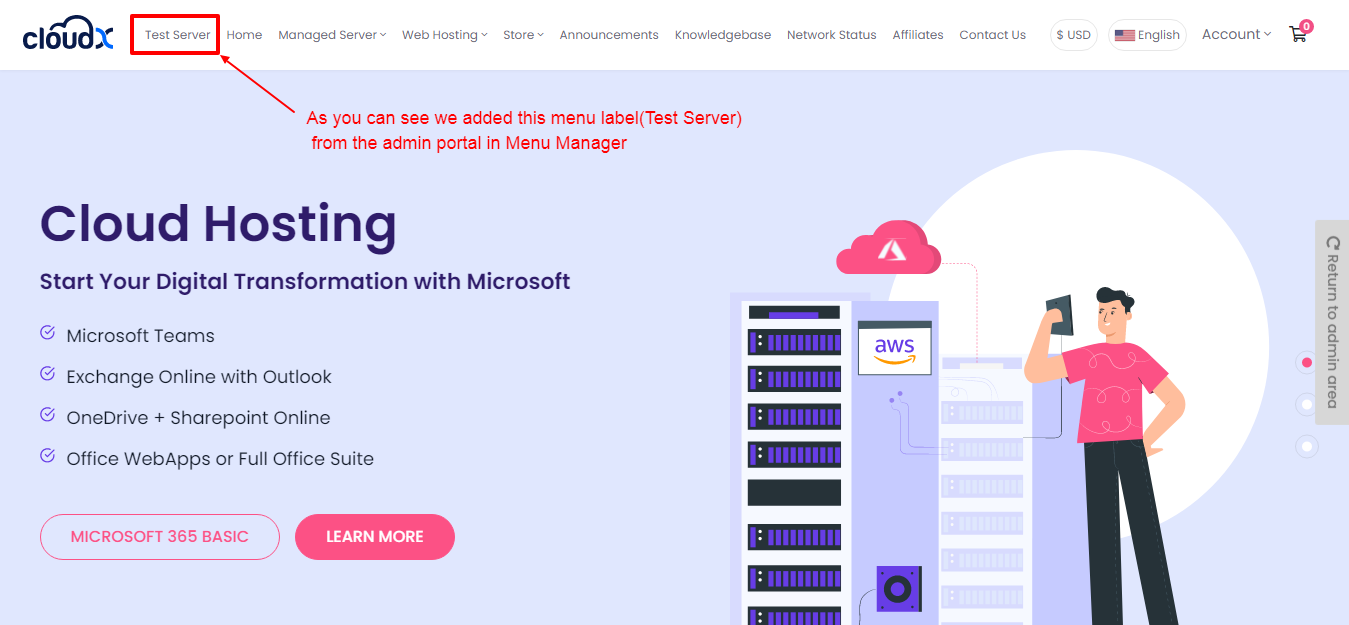Expand the Web Hosting dropdown
The width and height of the screenshot is (1349, 625).
(444, 35)
